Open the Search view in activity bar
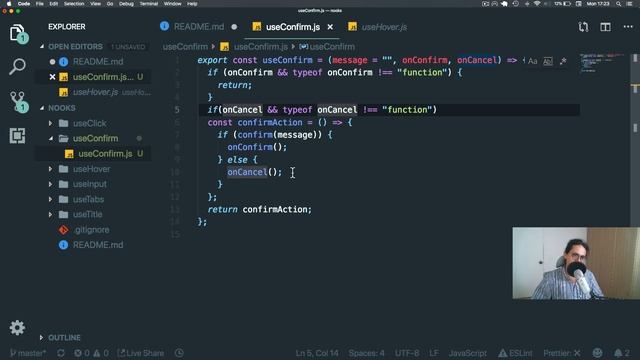This screenshot has height=360, width=640. (x=17, y=67)
